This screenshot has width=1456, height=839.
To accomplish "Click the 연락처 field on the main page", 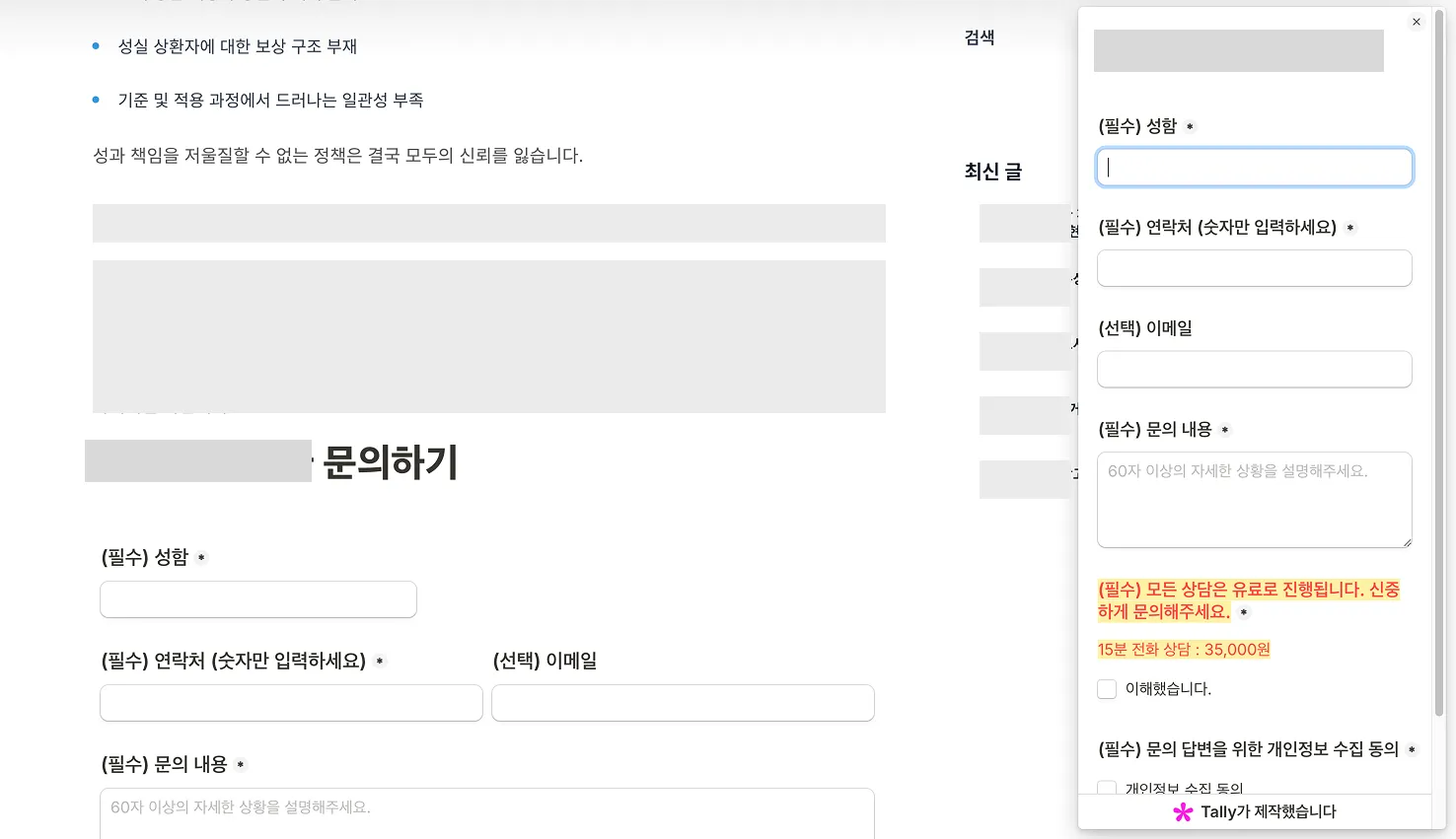I will pyautogui.click(x=290, y=703).
